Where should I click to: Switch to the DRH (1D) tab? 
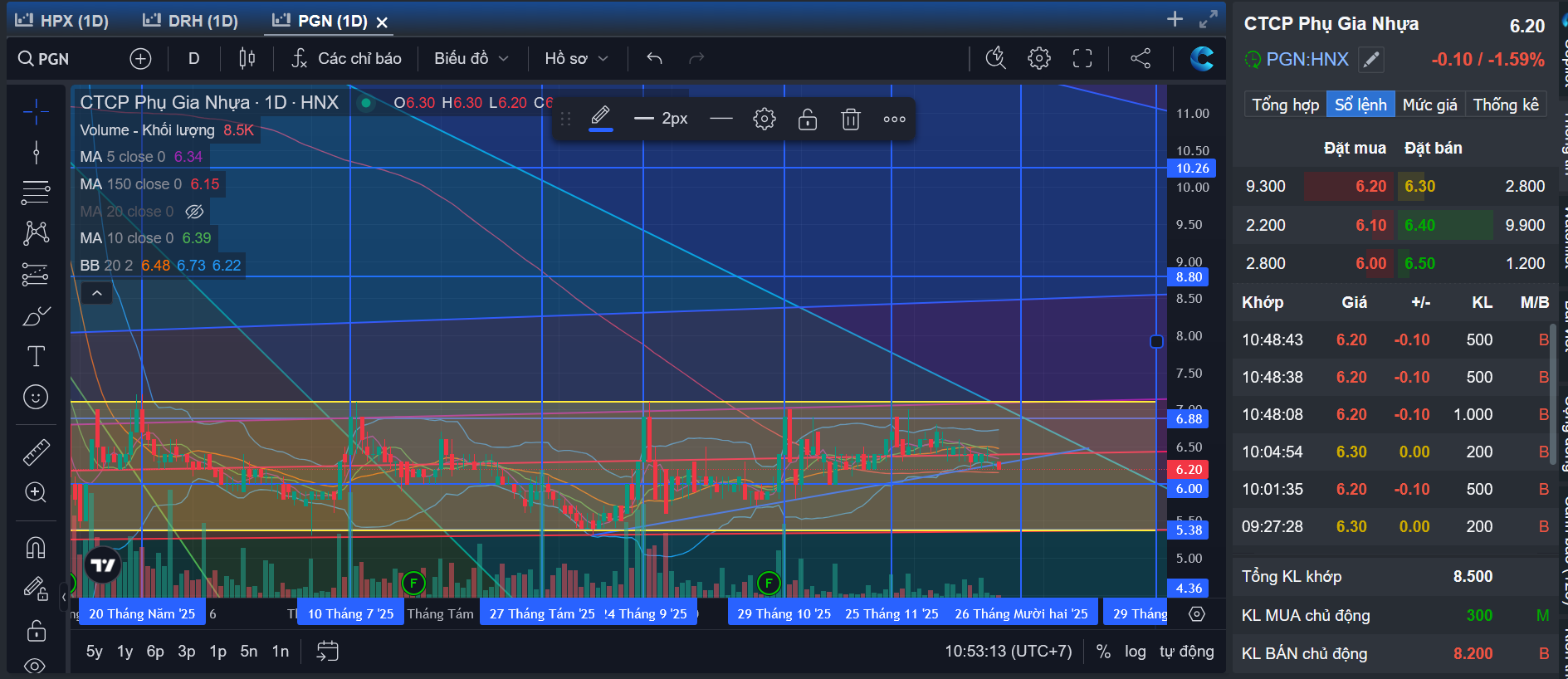[x=191, y=21]
